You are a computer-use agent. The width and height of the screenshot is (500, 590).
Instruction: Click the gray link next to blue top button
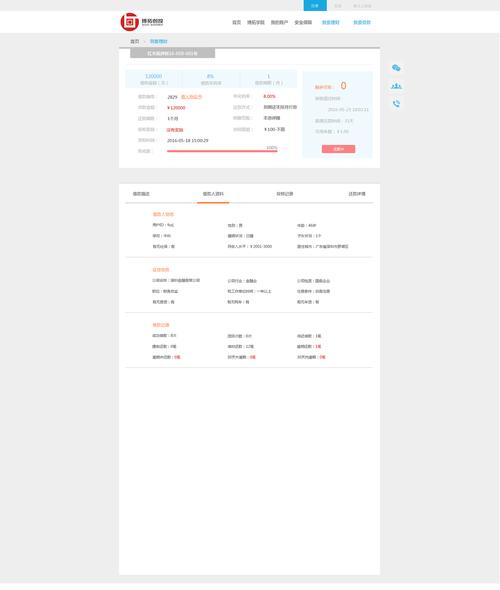(338, 6)
